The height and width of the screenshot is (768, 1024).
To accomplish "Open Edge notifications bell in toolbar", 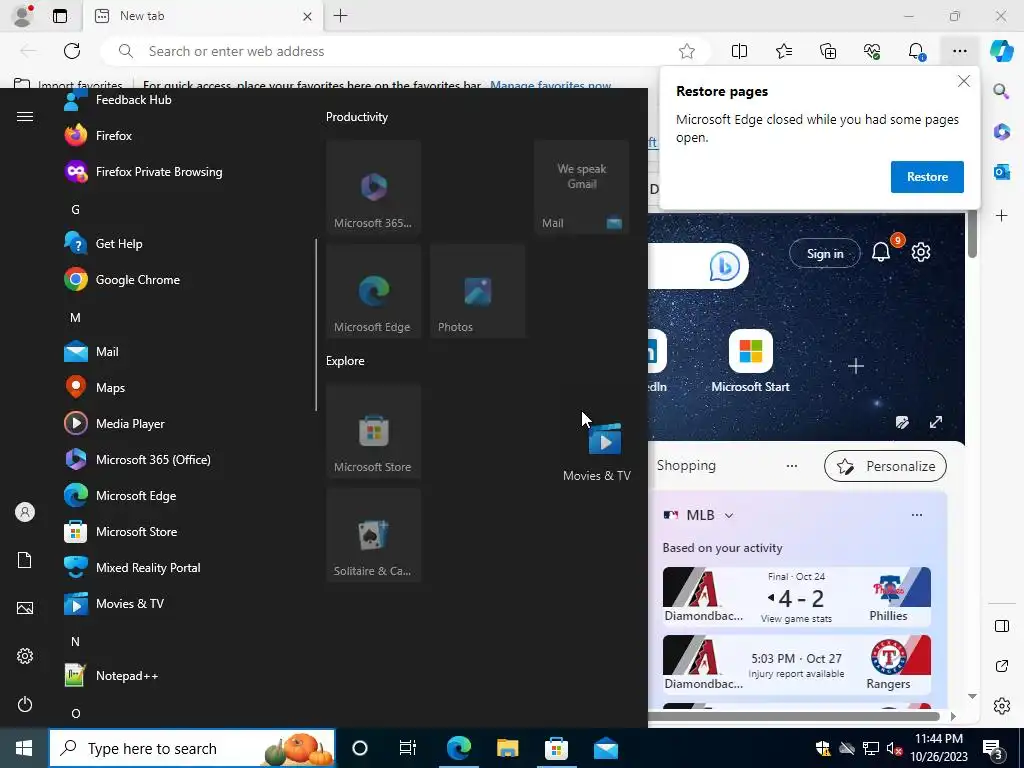I will [916, 52].
